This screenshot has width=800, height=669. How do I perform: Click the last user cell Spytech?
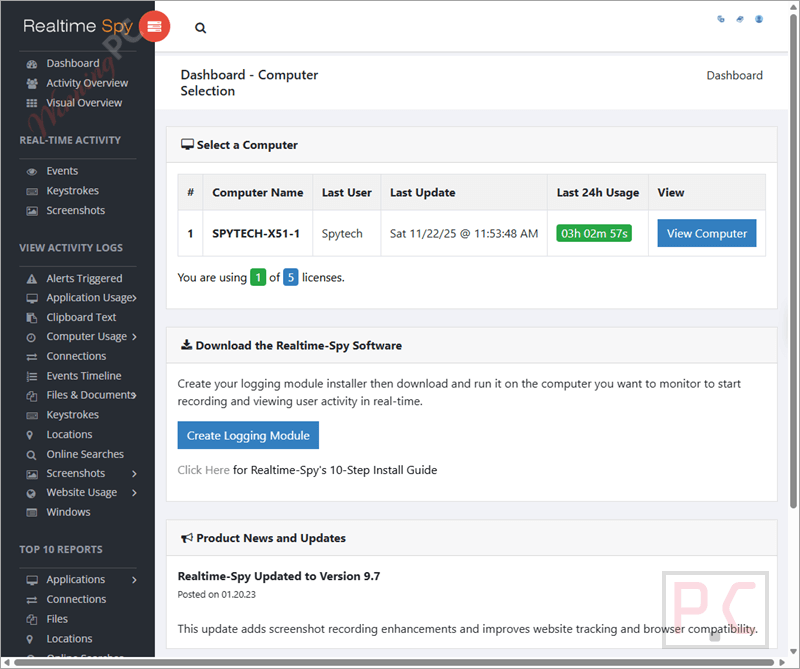click(x=342, y=234)
